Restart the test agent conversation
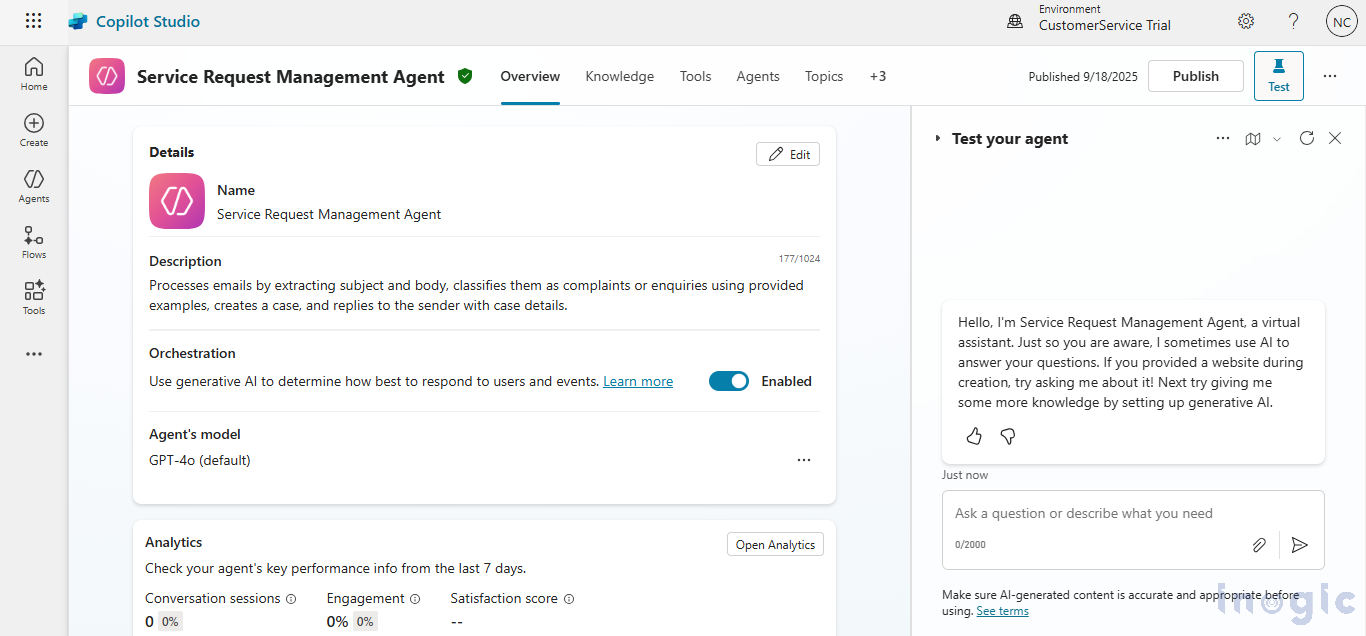Viewport: 1366px width, 636px height. [1307, 138]
